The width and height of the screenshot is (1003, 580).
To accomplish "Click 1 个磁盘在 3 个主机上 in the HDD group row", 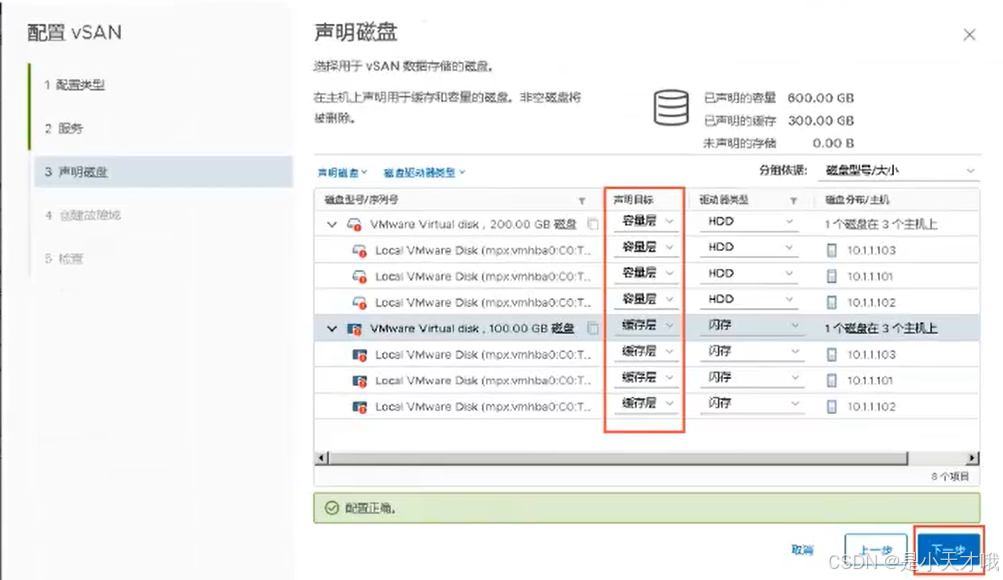I will point(881,224).
